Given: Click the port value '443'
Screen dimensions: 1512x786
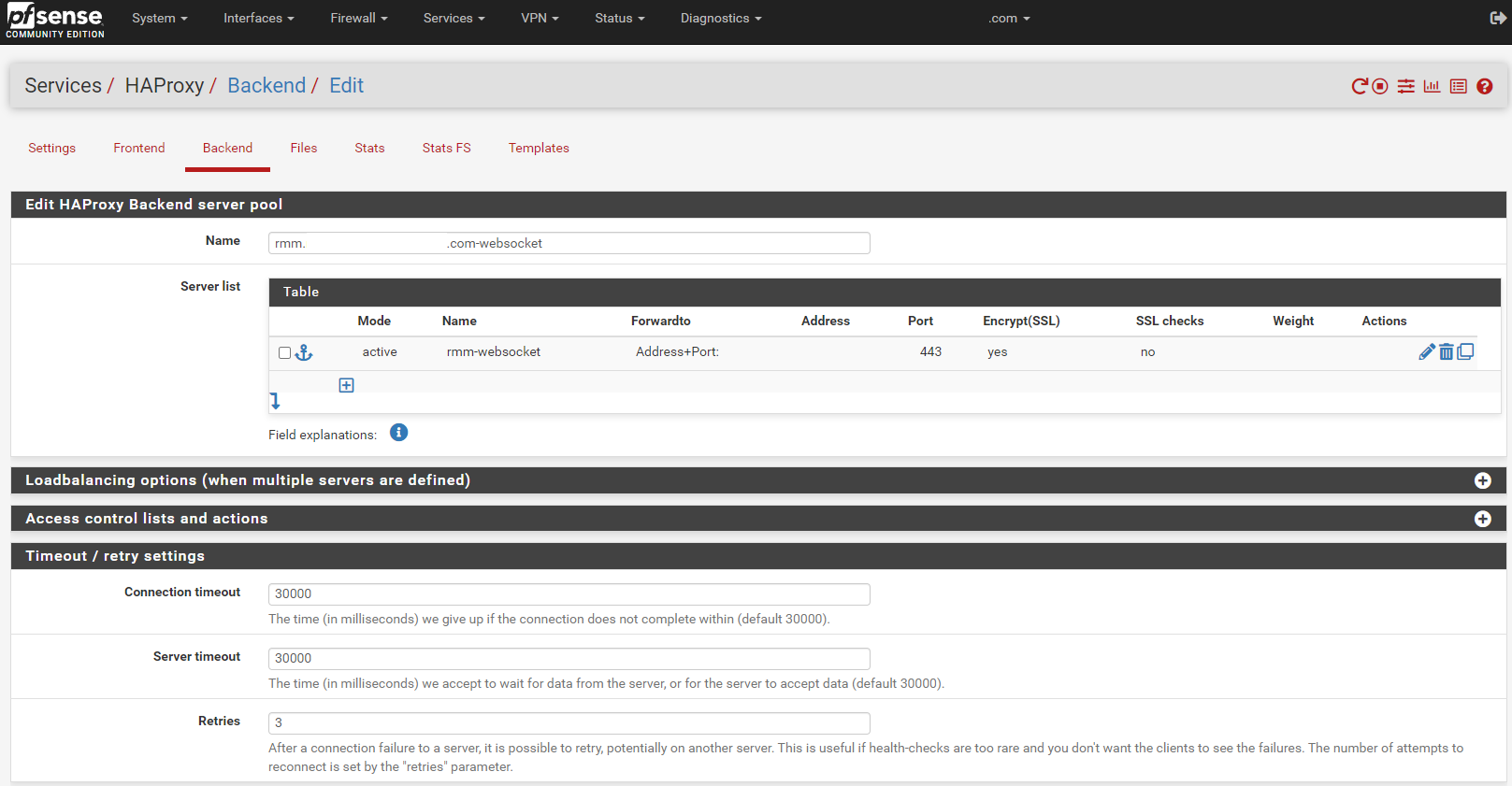Looking at the screenshot, I should [930, 351].
